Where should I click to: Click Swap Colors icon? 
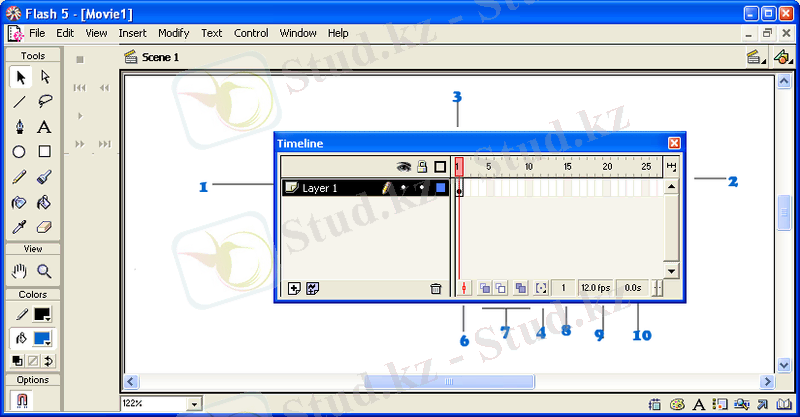[48, 361]
